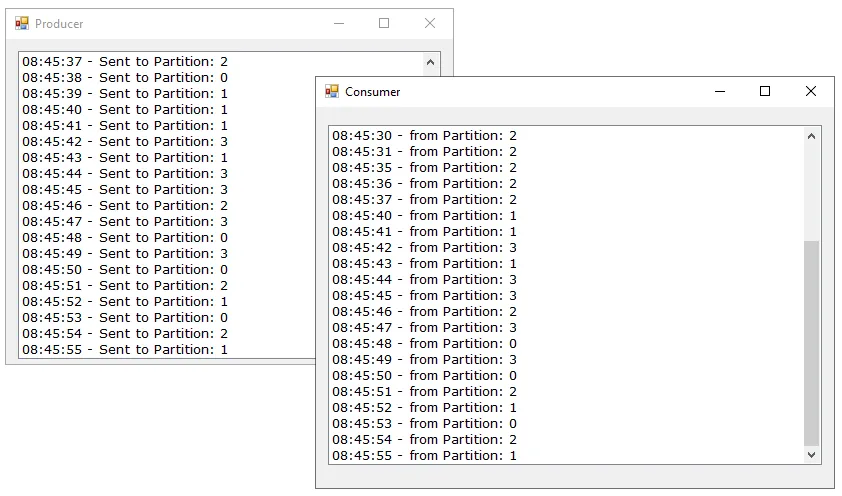Click the Producer window app icon
The image size is (842, 496).
point(22,24)
